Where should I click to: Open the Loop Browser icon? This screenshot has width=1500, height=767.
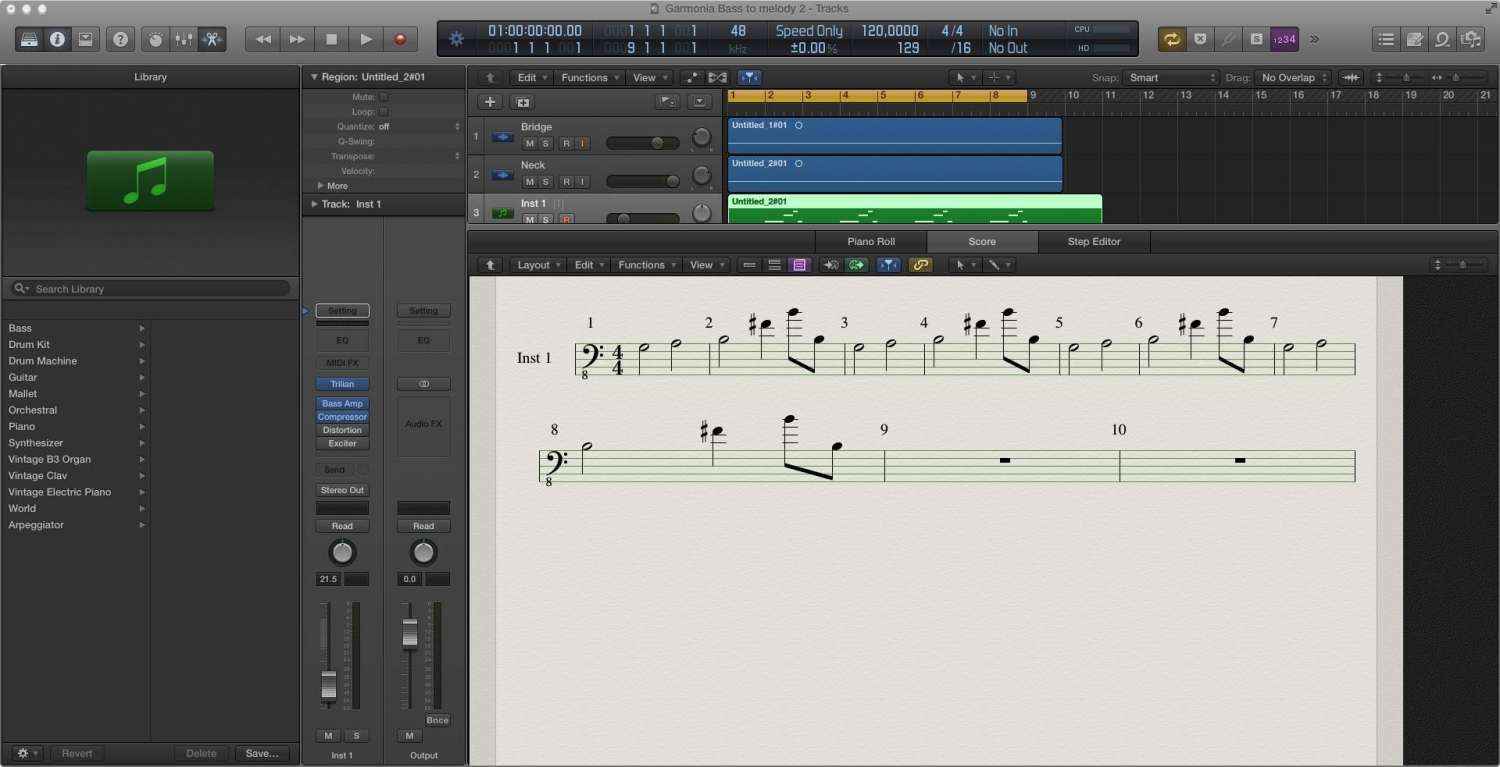(1442, 39)
